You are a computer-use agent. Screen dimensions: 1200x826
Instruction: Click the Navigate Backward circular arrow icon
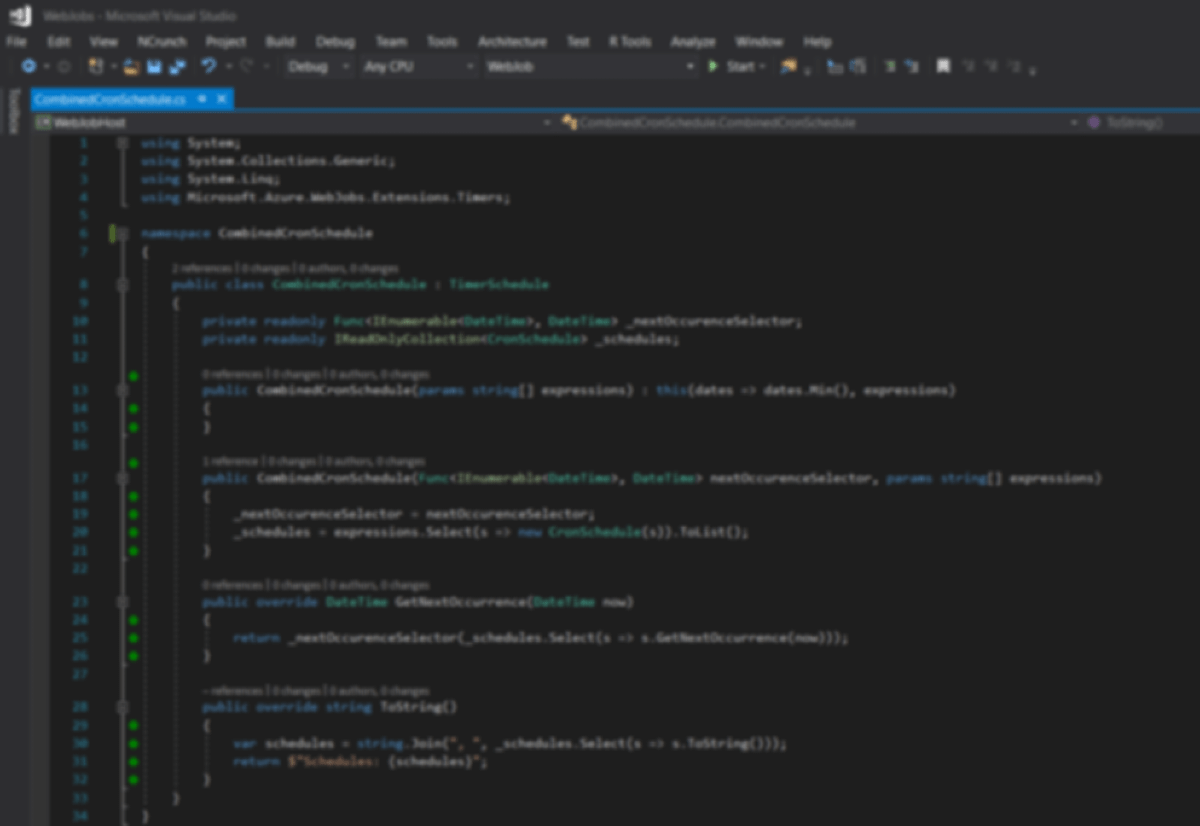click(29, 67)
